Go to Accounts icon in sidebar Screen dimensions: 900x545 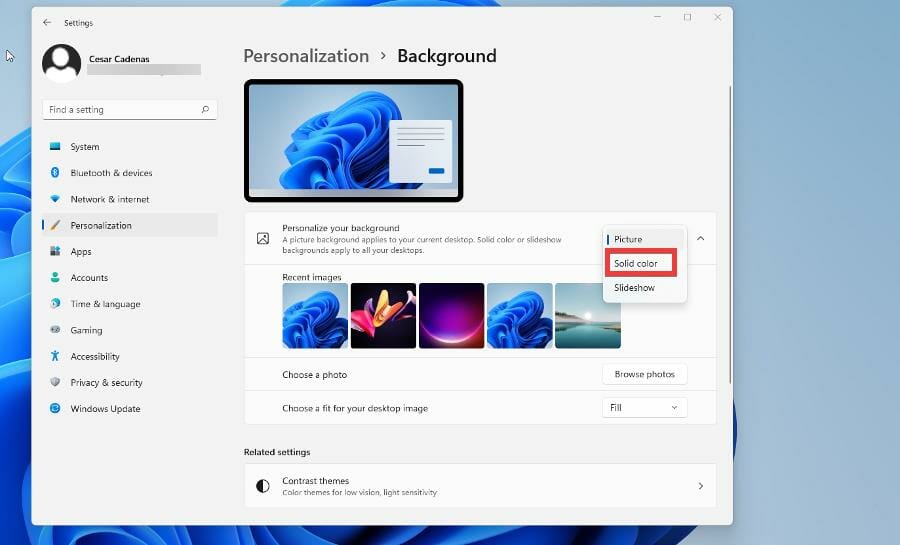click(55, 278)
